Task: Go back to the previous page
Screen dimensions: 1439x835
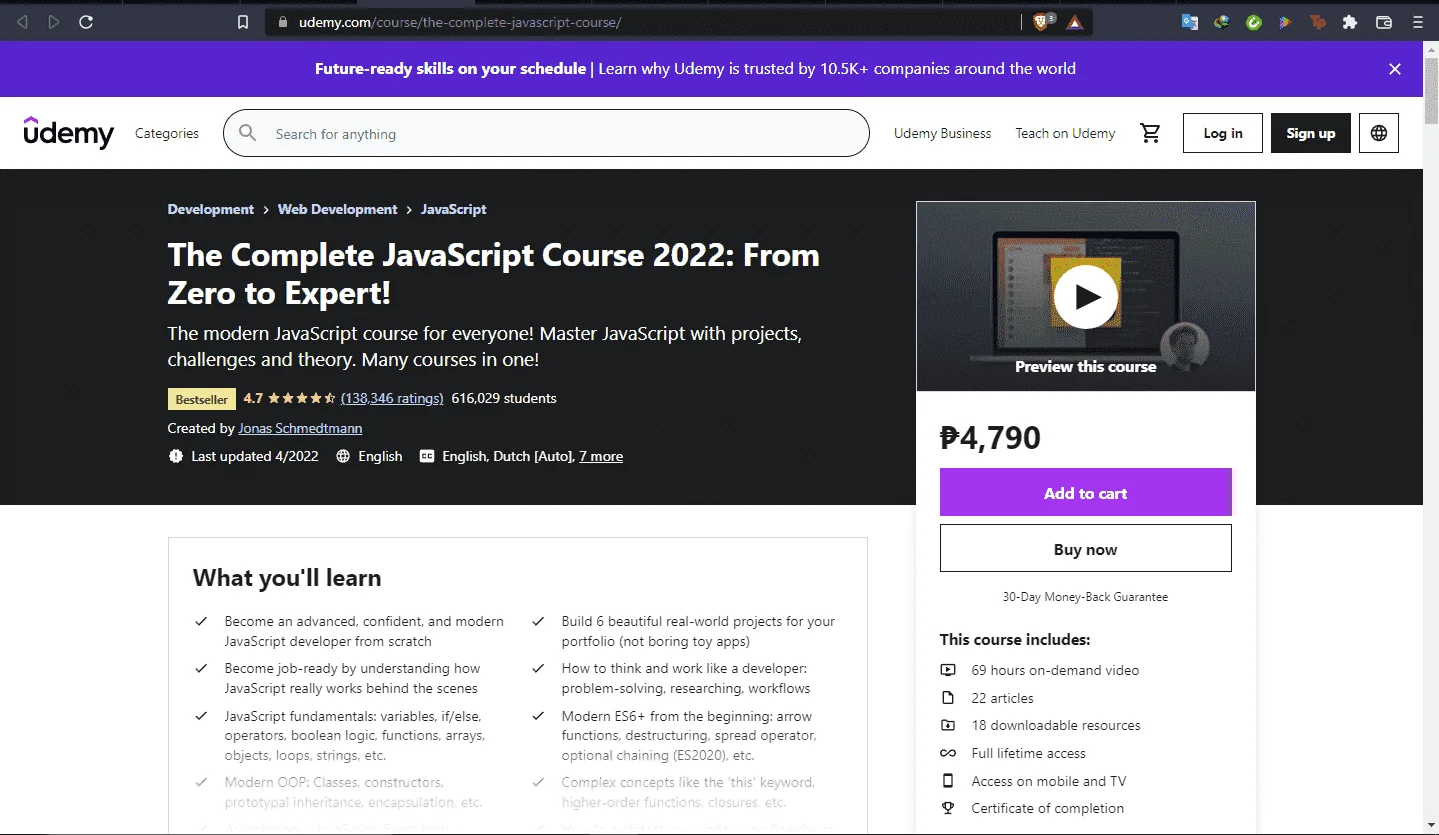Action: click(x=23, y=22)
